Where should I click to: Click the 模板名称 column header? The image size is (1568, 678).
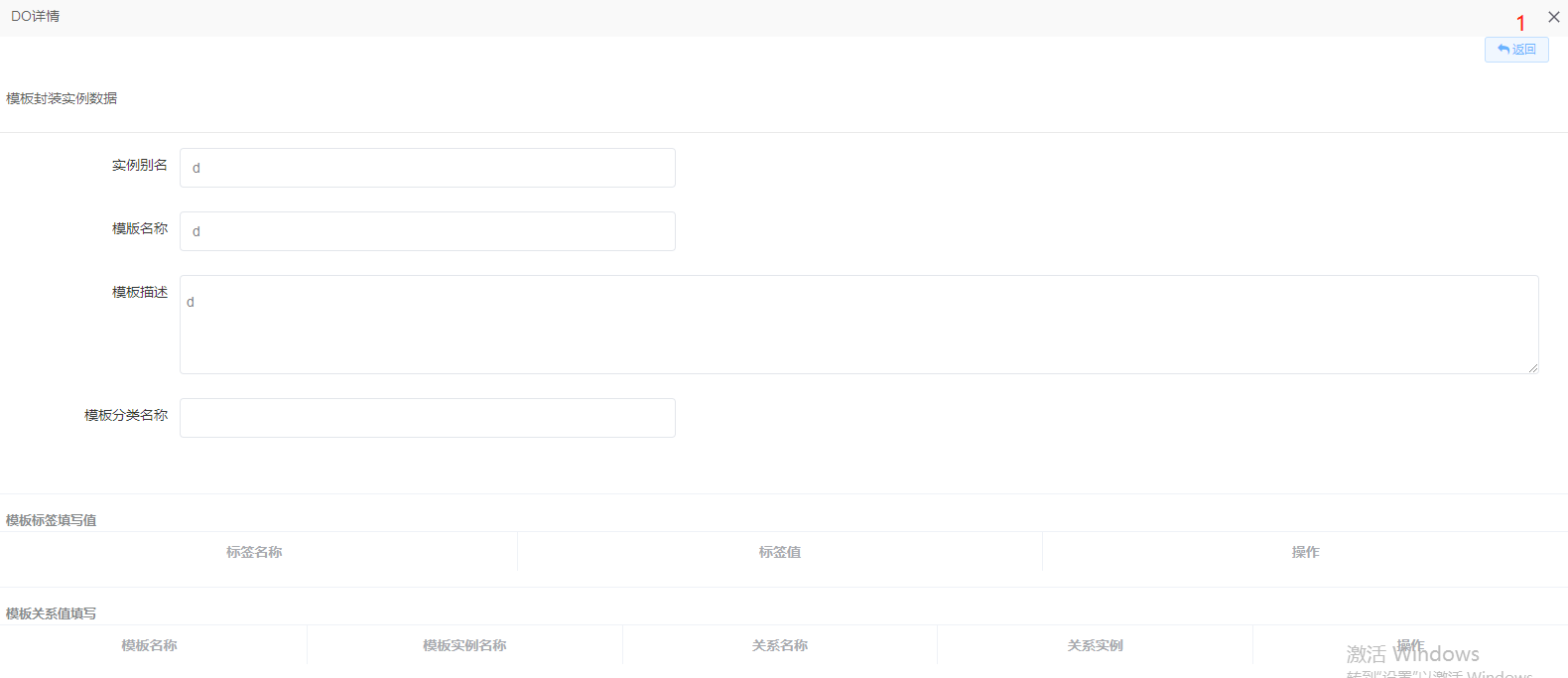(x=149, y=645)
